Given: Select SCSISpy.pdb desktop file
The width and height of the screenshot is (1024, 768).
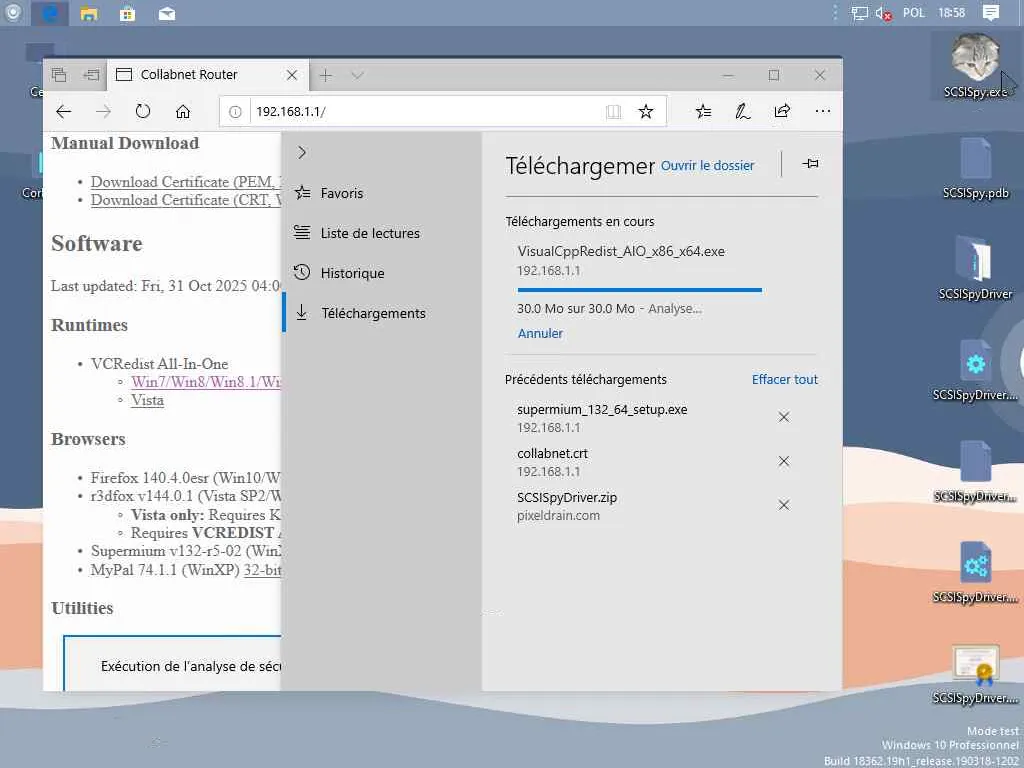Looking at the screenshot, I should pyautogui.click(x=976, y=167).
